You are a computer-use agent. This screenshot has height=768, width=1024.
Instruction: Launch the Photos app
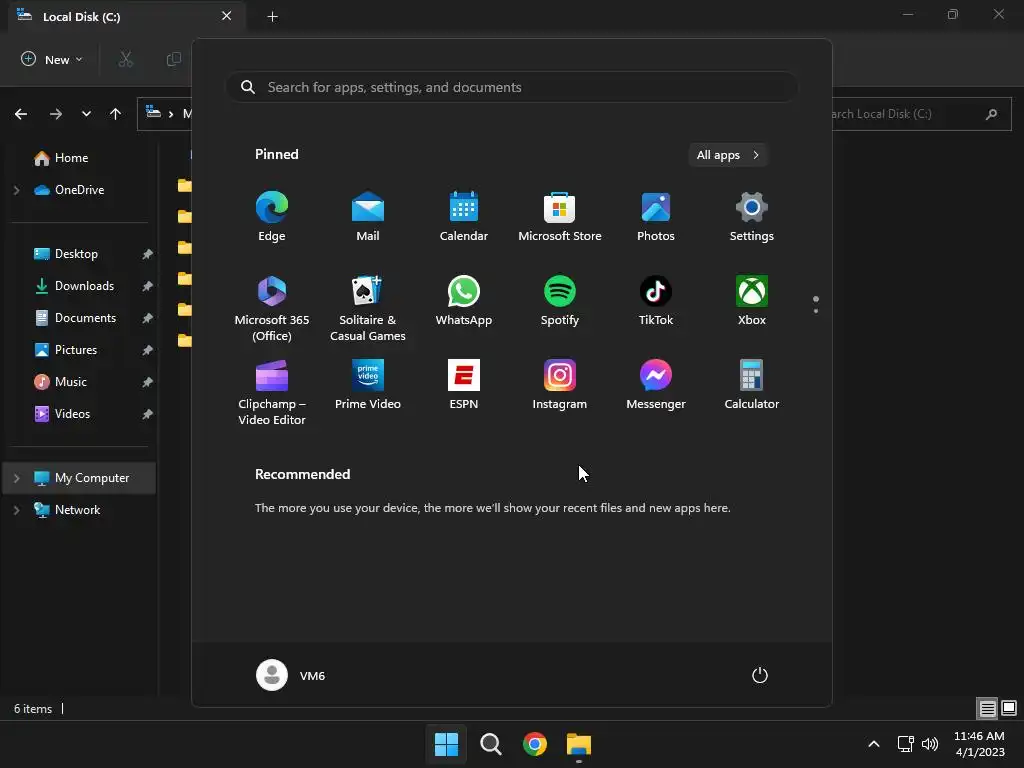point(656,217)
